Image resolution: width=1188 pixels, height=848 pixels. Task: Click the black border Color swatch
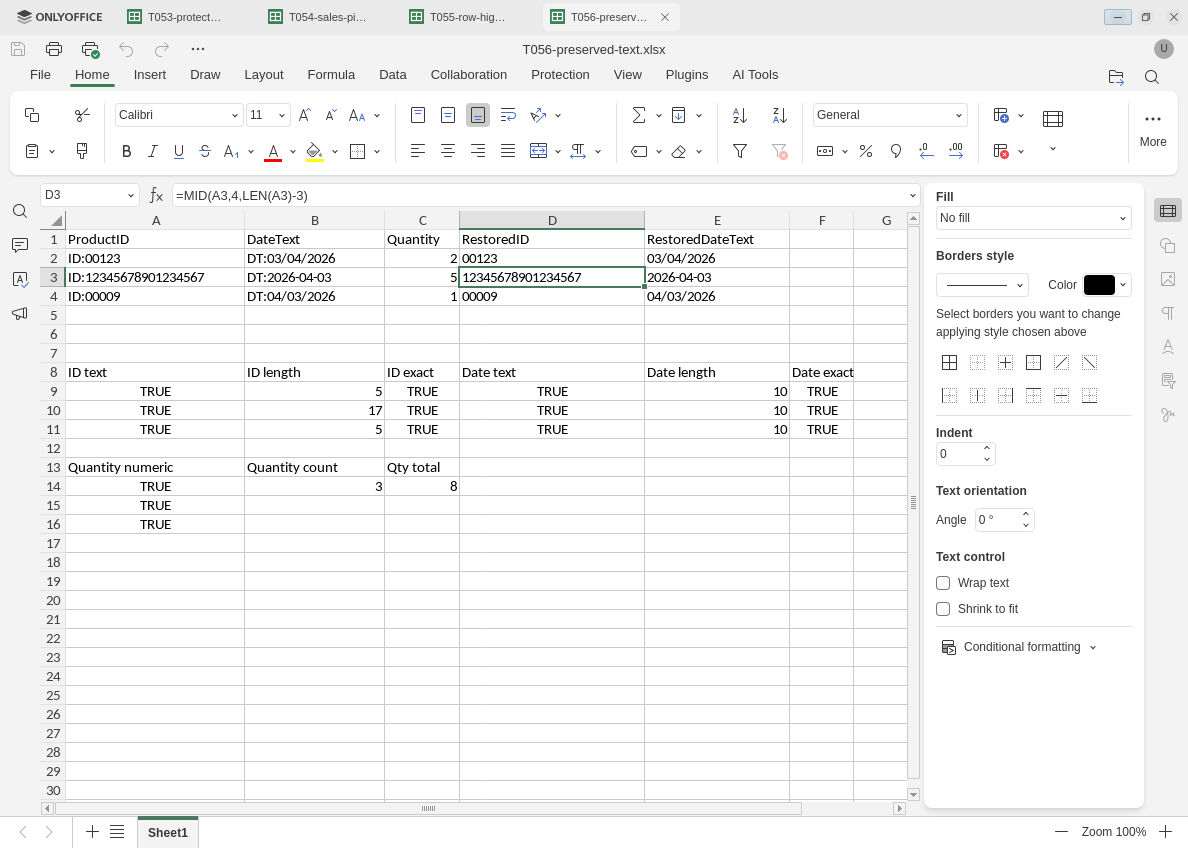point(1099,285)
